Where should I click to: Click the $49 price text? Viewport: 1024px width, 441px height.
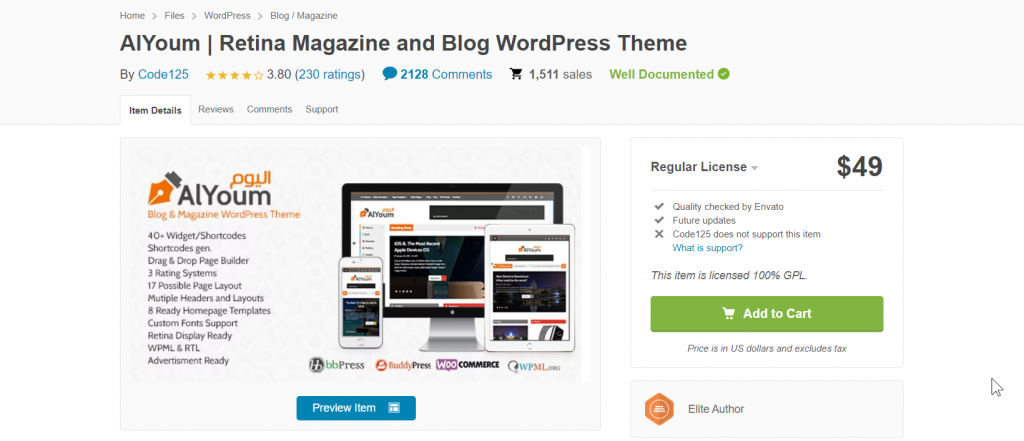pos(859,167)
